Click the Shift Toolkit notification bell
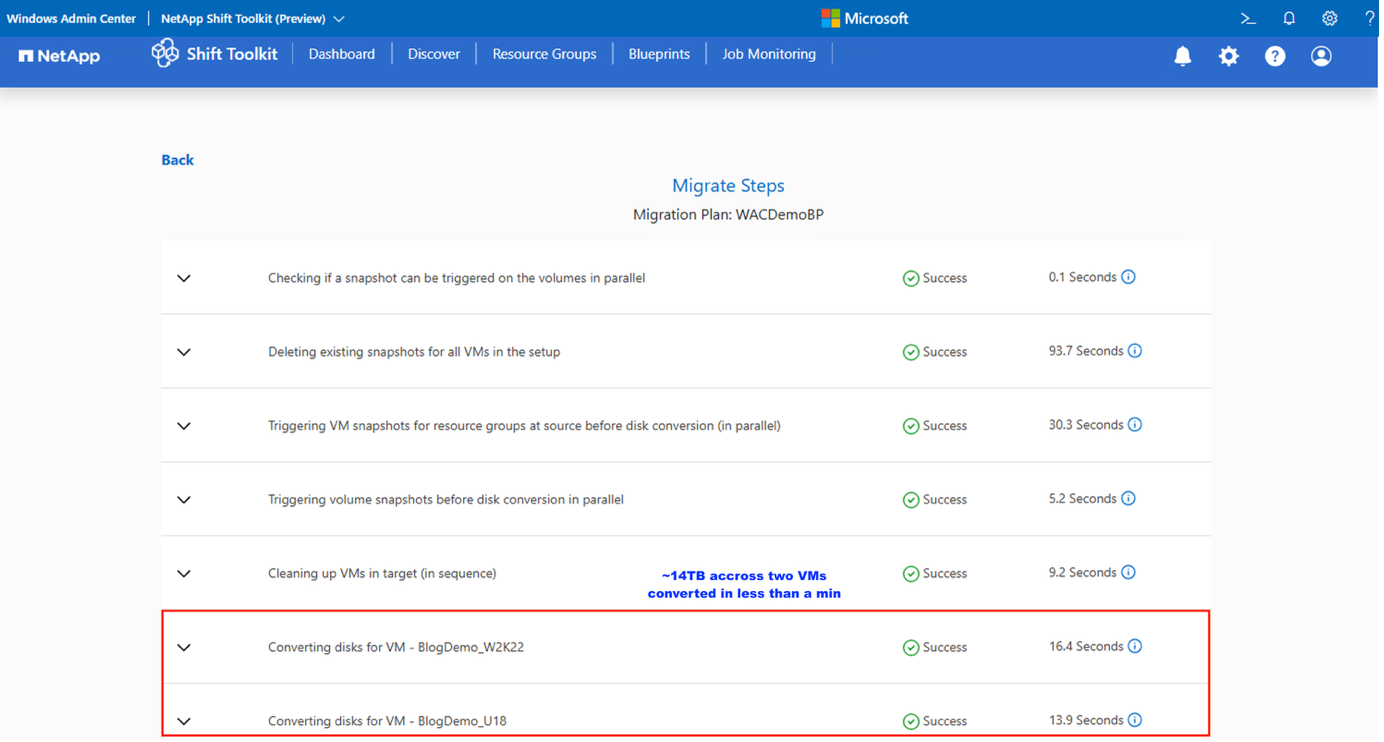Screen dimensions: 1384x742 pyautogui.click(x=1182, y=56)
